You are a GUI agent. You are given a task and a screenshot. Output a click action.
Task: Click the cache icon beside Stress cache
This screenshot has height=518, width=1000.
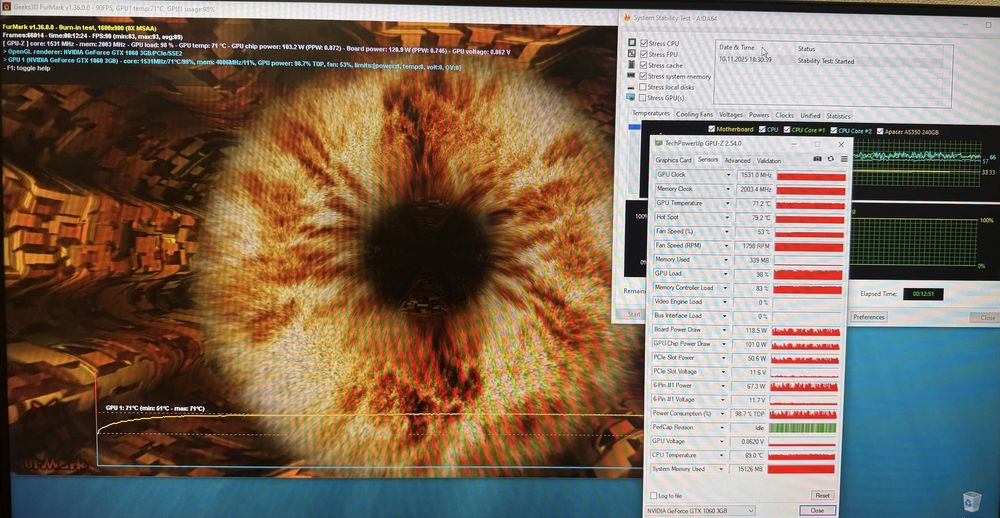pos(631,64)
